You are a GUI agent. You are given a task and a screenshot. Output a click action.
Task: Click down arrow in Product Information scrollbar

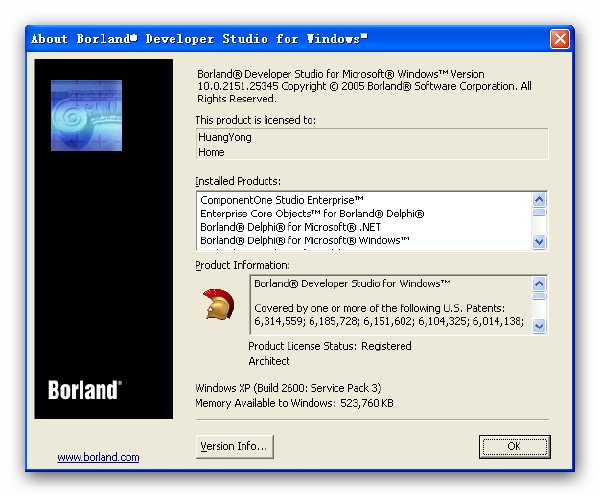pos(539,326)
